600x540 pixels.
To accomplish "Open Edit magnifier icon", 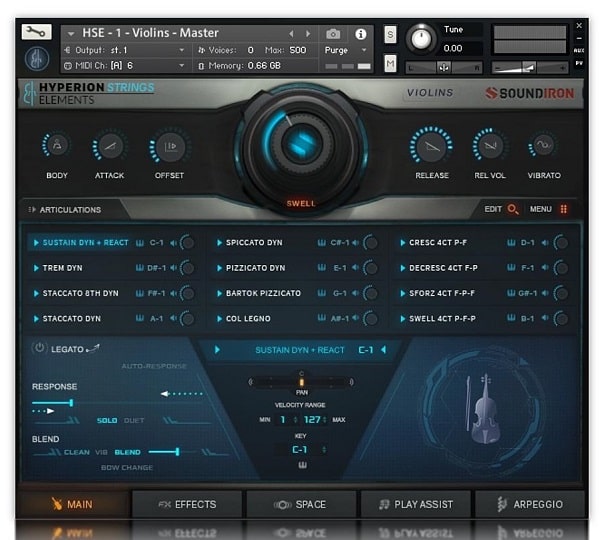I will [513, 209].
